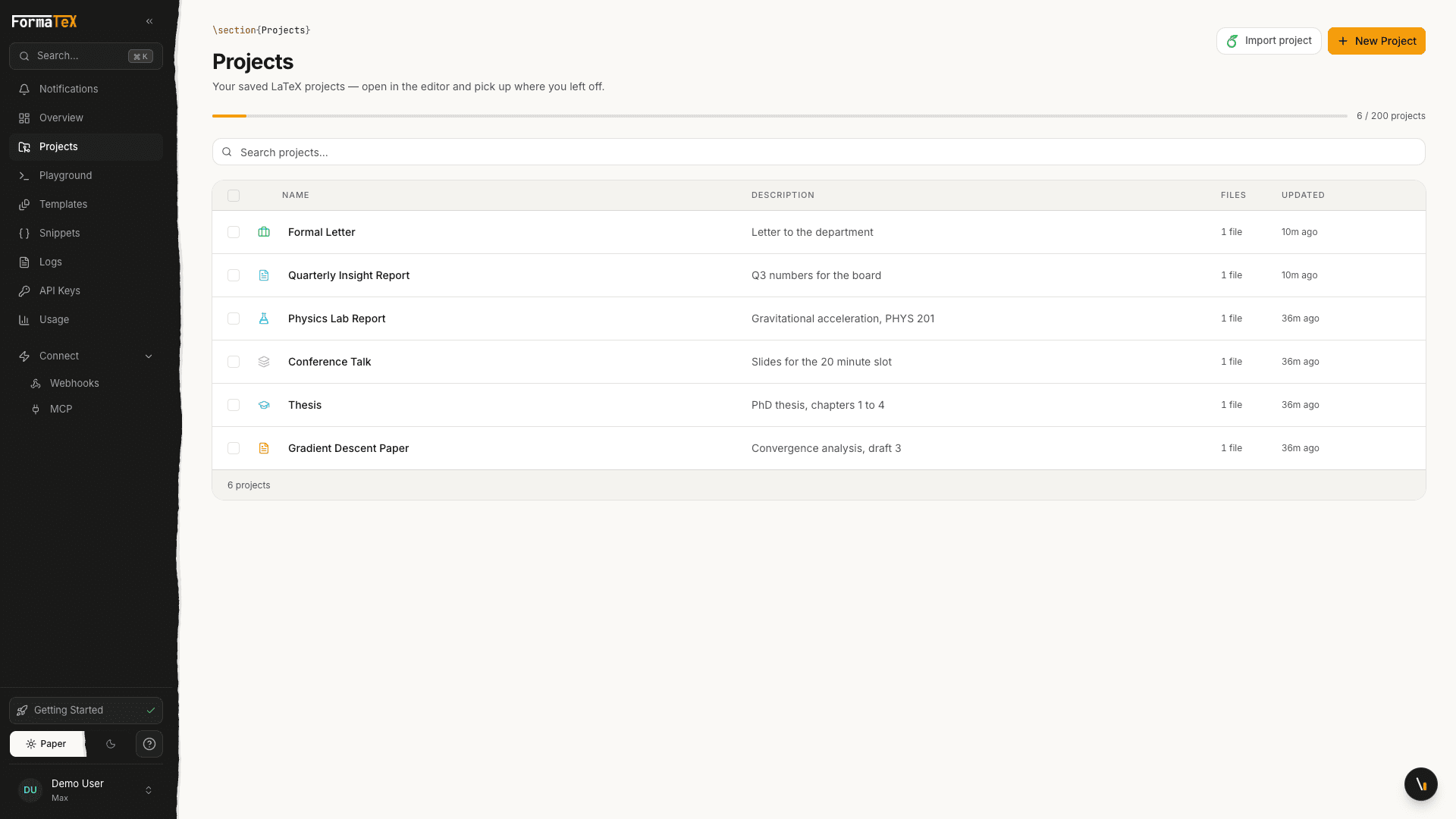Click the Import project button
The width and height of the screenshot is (1456, 819).
[1269, 41]
